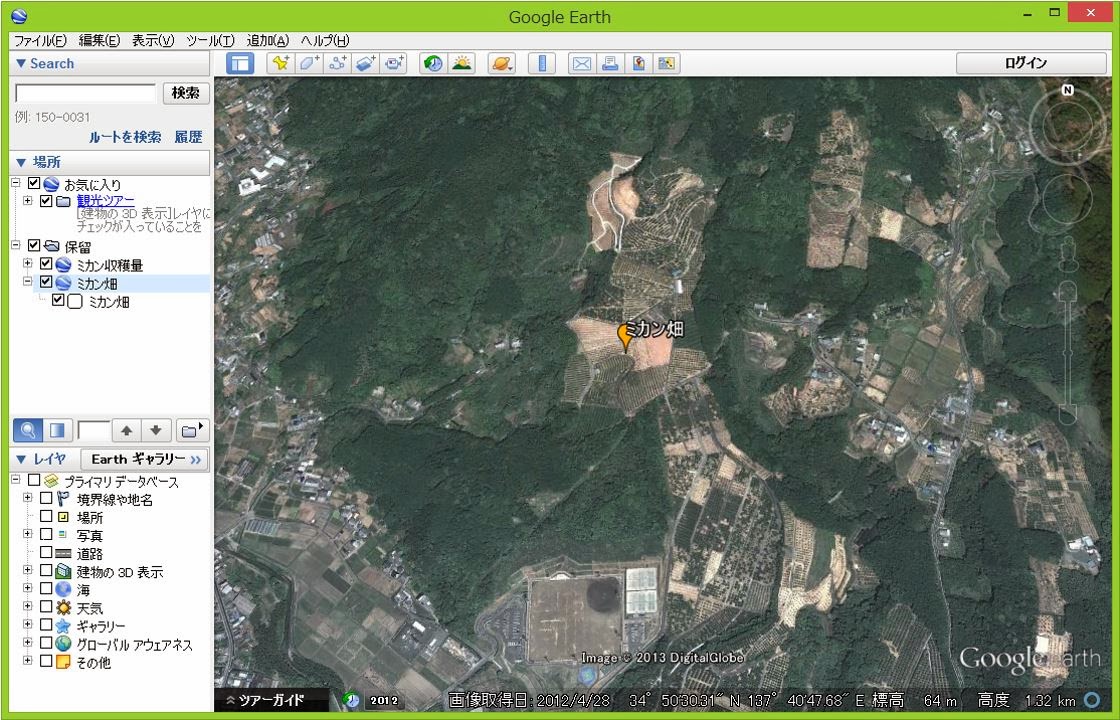The width and height of the screenshot is (1120, 720).
Task: Click the 検索 search button
Action: (186, 93)
